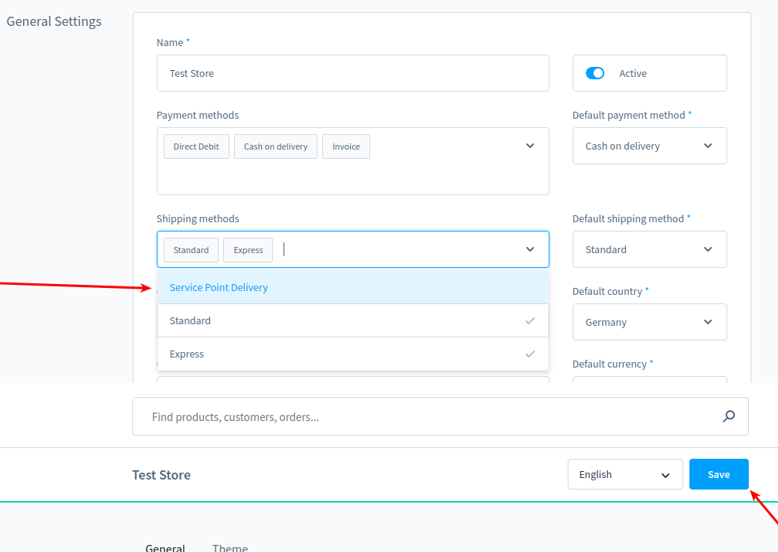This screenshot has height=552, width=778.
Task: Toggle the Active switch
Action: tap(594, 73)
